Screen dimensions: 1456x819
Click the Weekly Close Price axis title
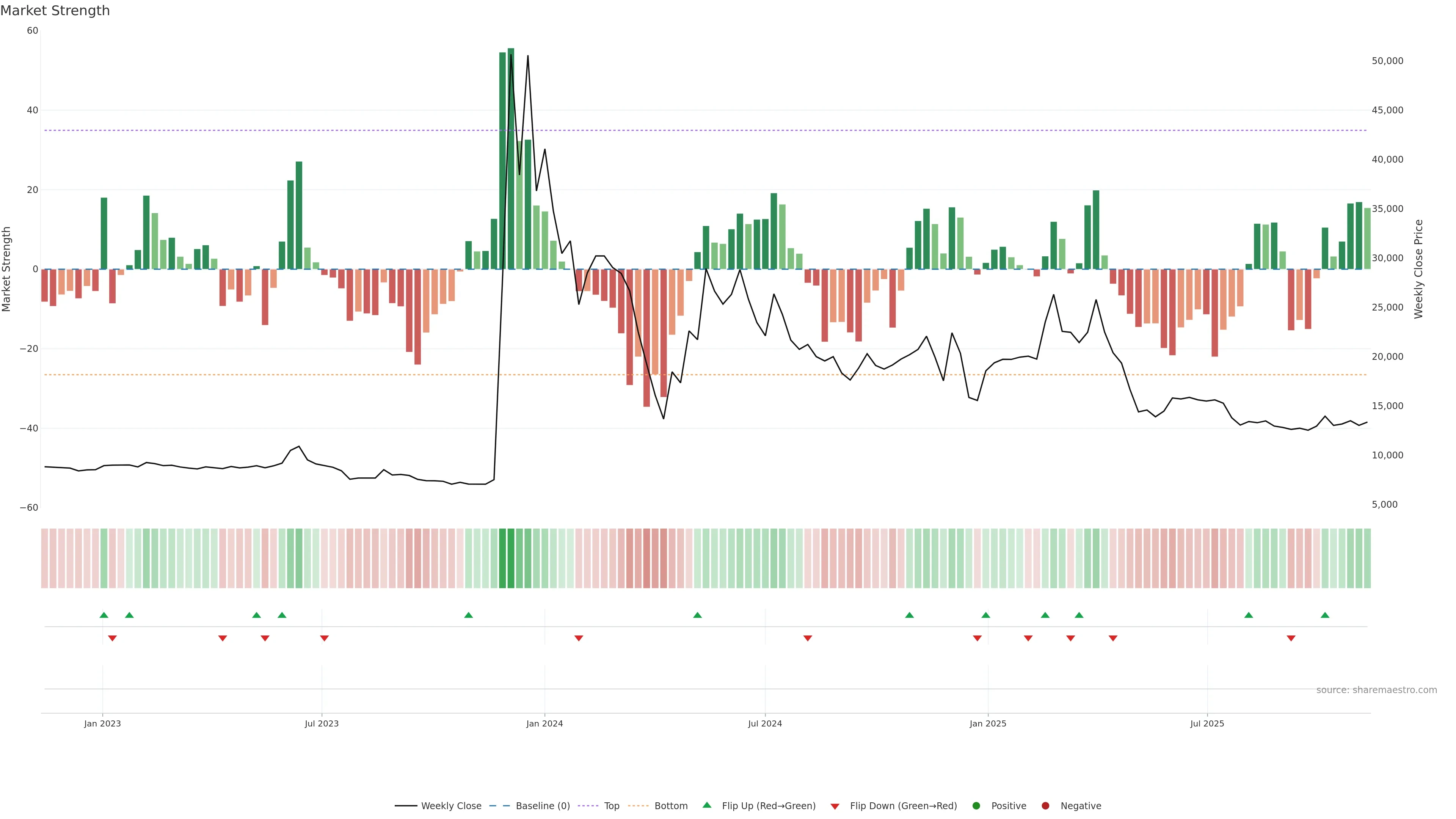[1419, 269]
